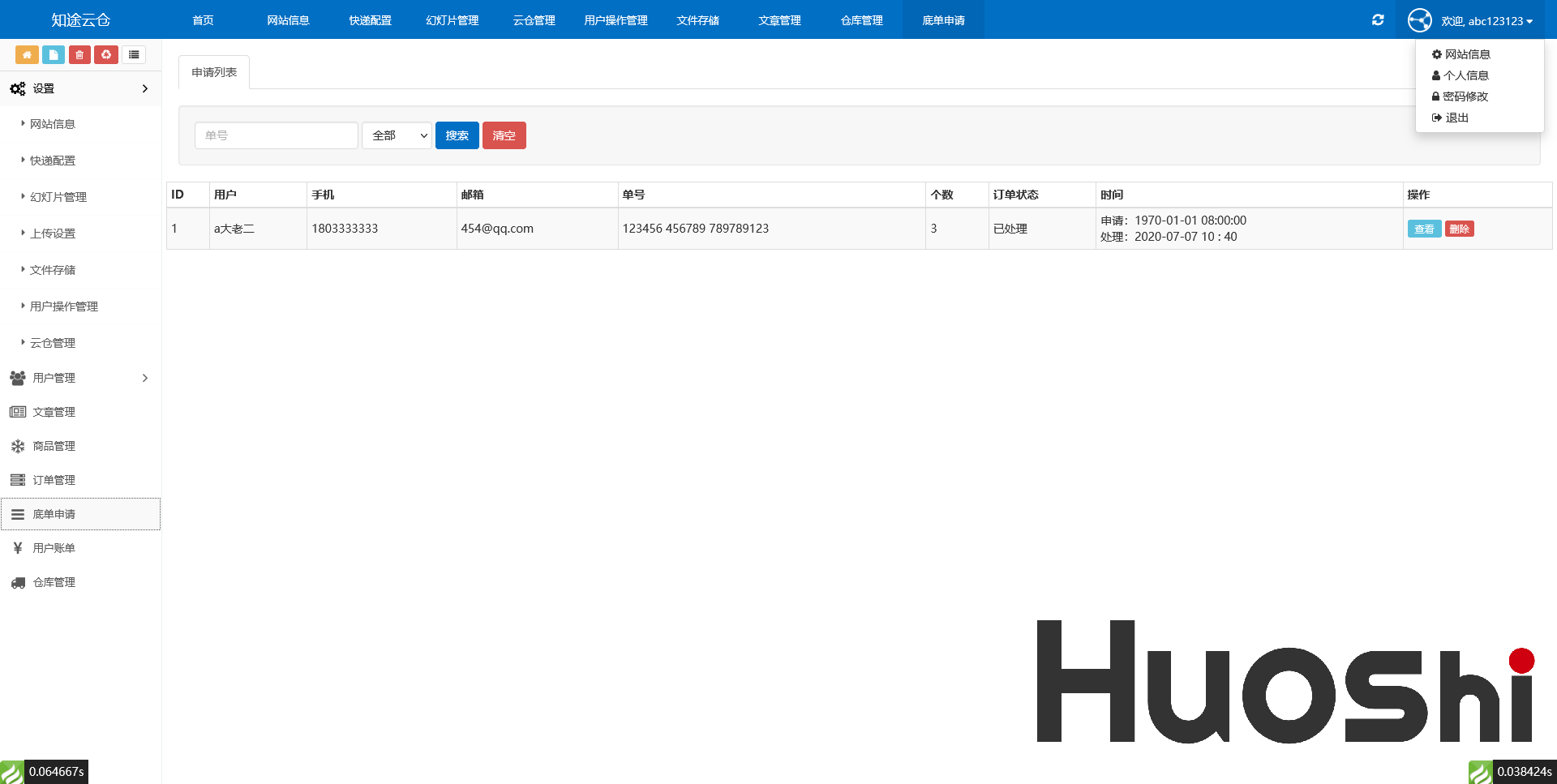Switch to the 申请列表 tab

click(x=214, y=72)
